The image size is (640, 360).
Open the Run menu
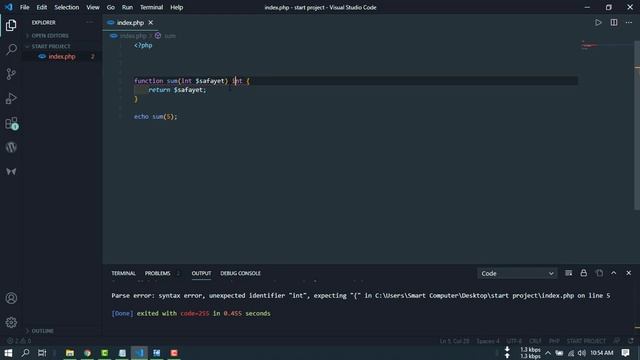127,7
